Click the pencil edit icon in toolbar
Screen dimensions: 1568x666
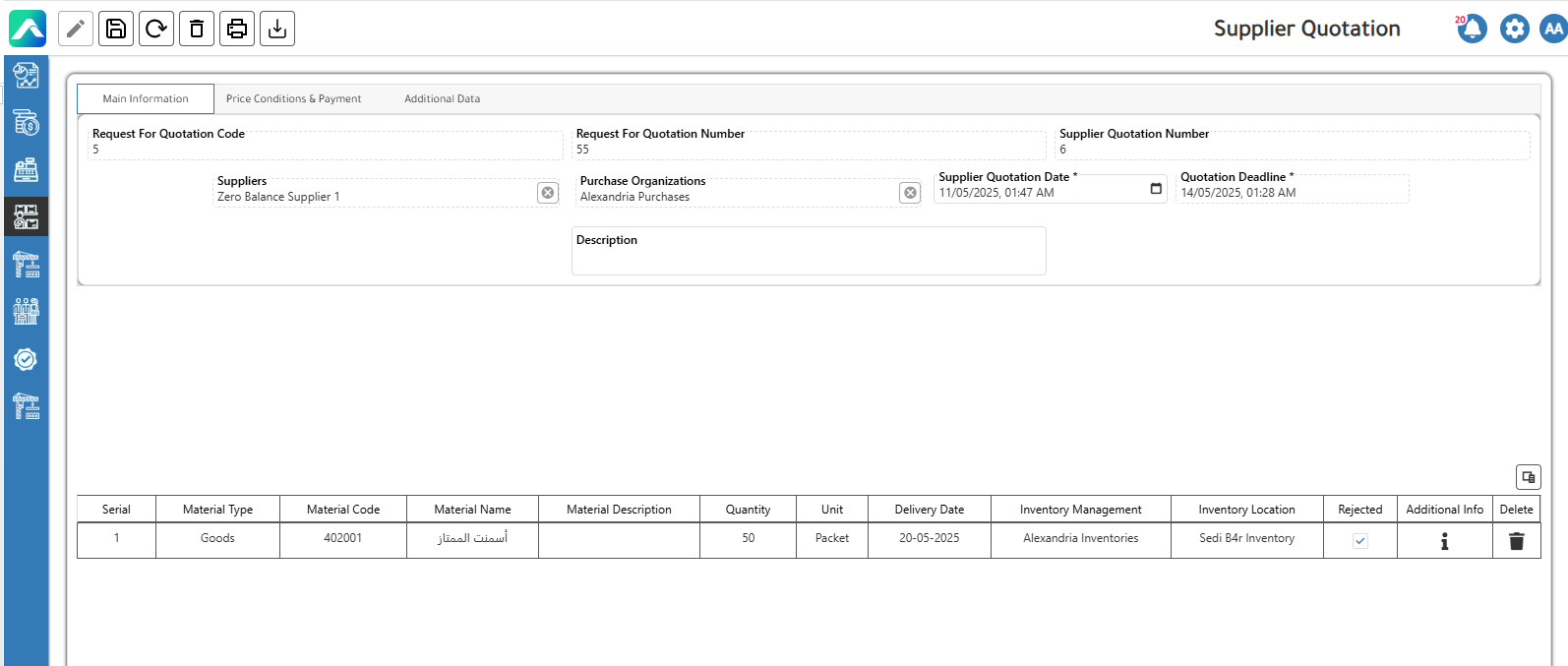coord(76,29)
